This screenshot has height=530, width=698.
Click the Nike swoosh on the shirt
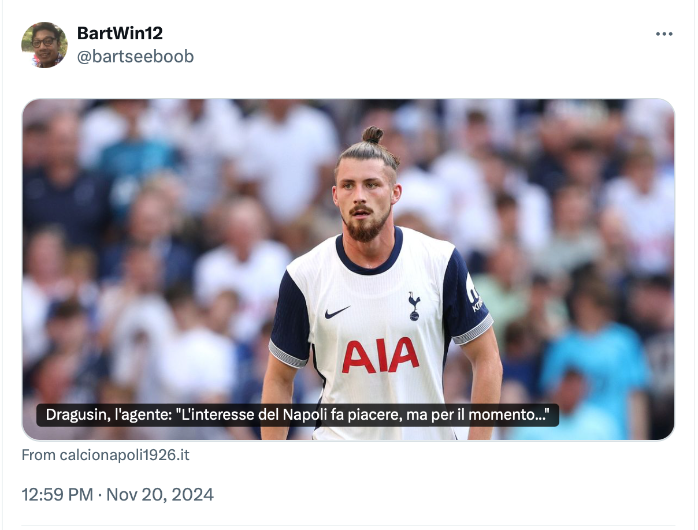[337, 312]
